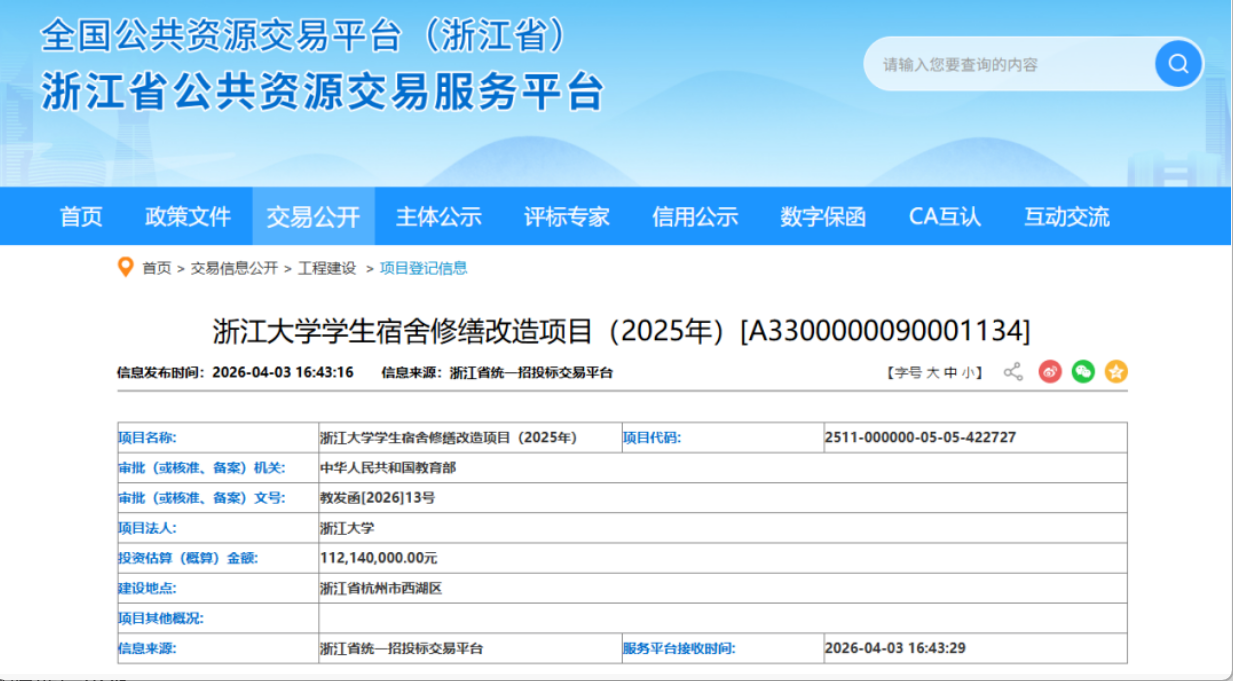Open the 政策文件 menu item
The width and height of the screenshot is (1233, 681).
(188, 217)
